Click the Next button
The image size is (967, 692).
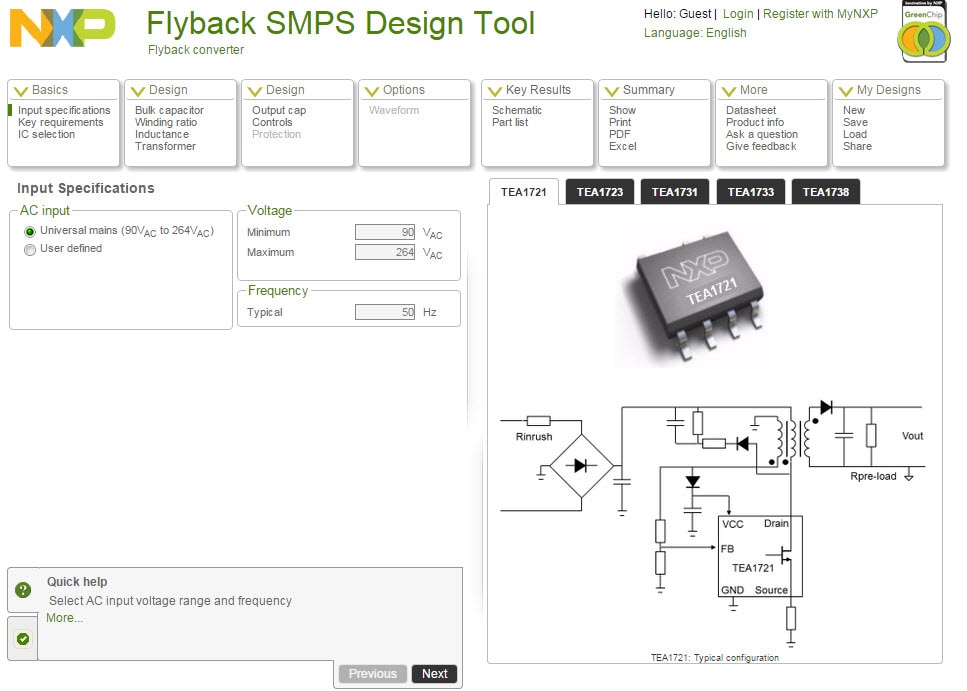coord(434,674)
